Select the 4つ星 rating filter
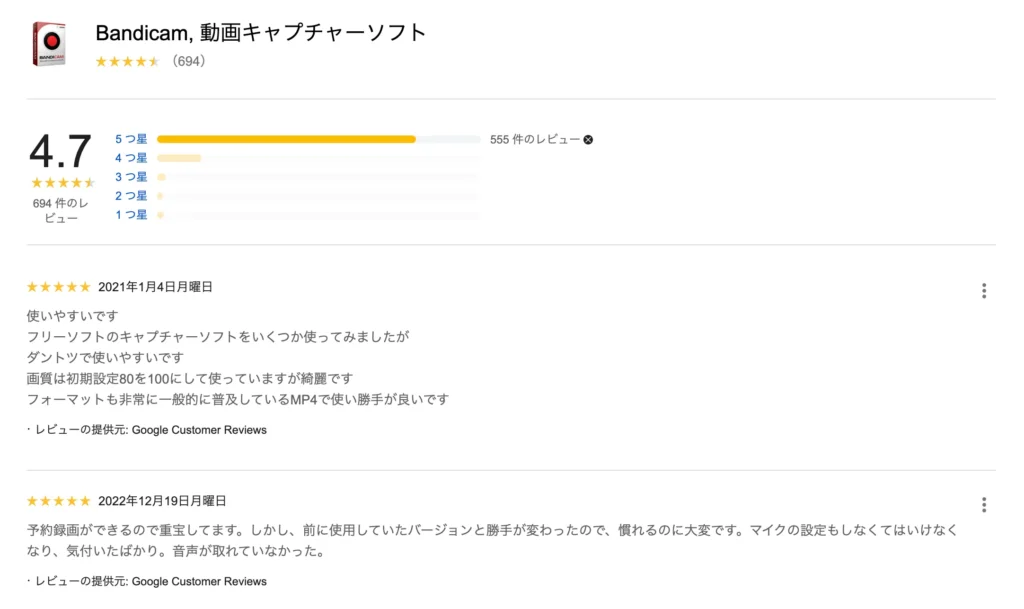This screenshot has width=1024, height=609. pyautogui.click(x=130, y=158)
